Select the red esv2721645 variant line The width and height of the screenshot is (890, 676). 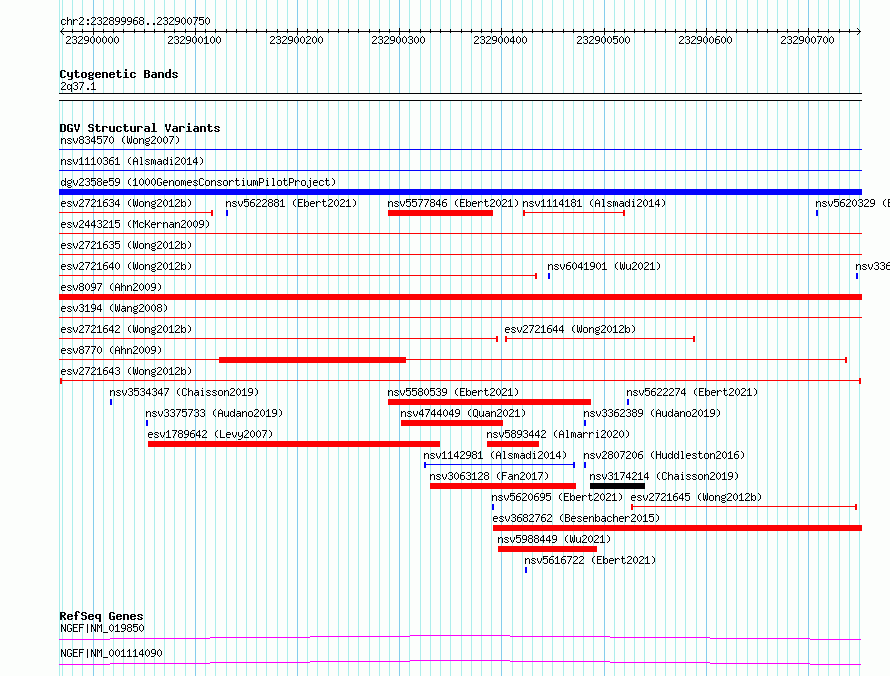[x=744, y=507]
